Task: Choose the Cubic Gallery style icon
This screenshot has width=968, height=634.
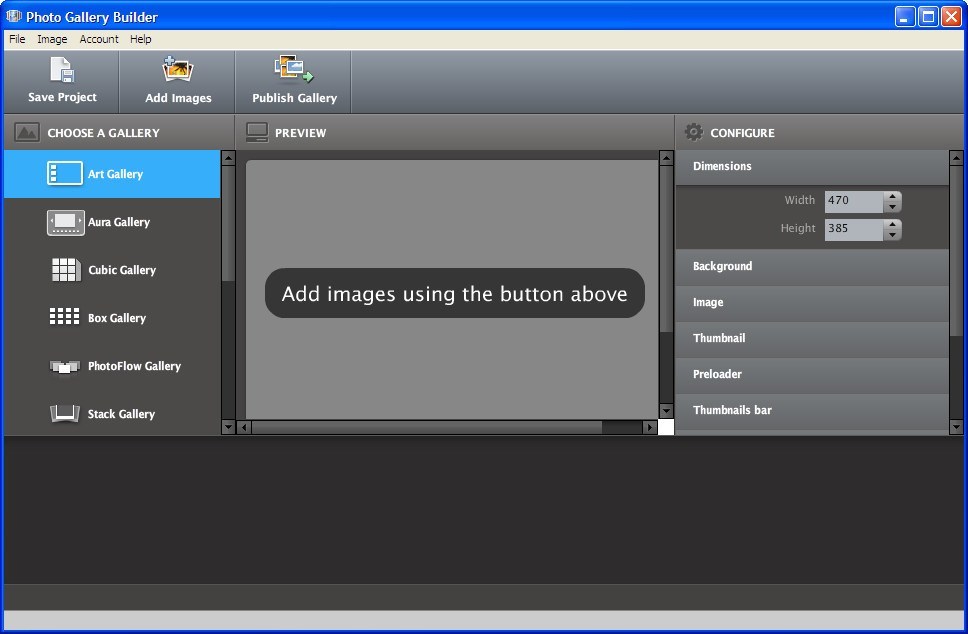Action: tap(64, 270)
